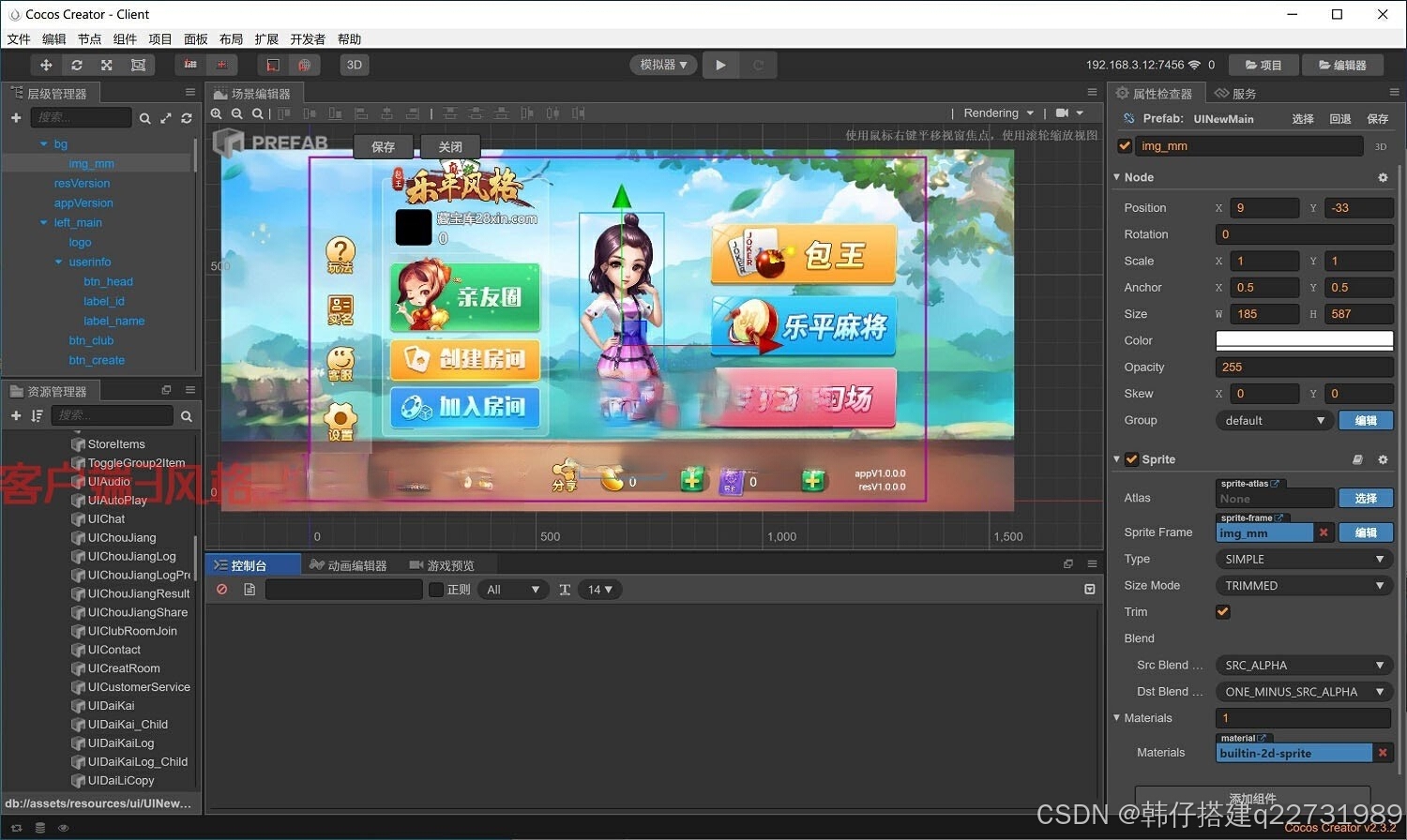Switch to the 服务 tab

1236,93
